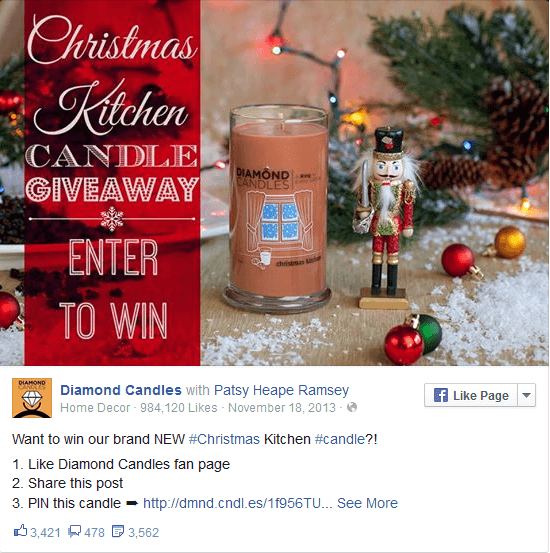This screenshot has width=550, height=553.
Task: Open the Christmas Kitchen giveaway image
Action: 275,183
